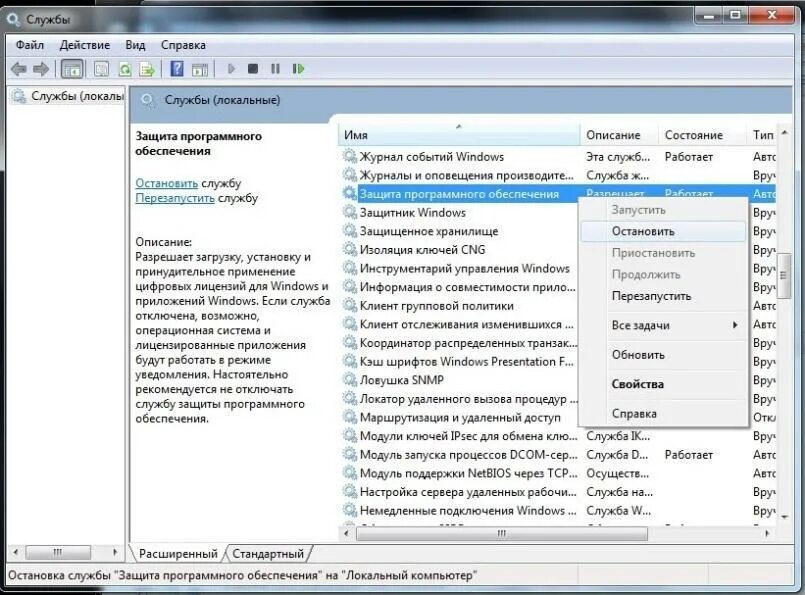Click left tree pane horizontal scrollbar thumb
Viewport: 805px width, 595px height.
pyautogui.click(x=58, y=552)
